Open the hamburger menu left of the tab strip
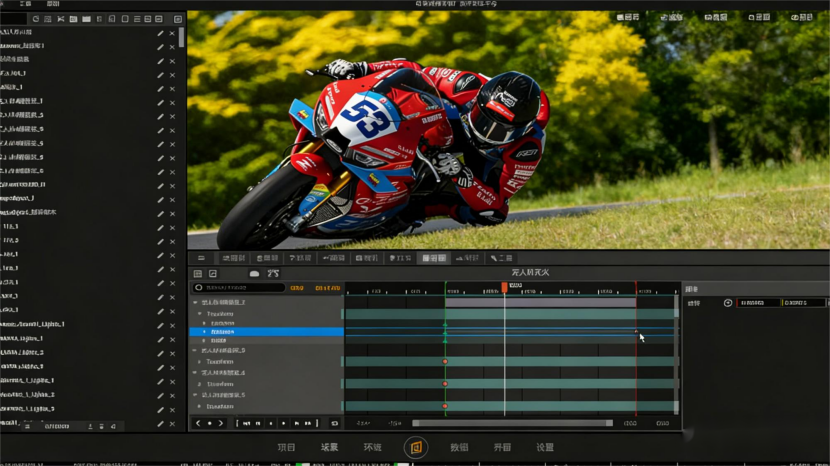The height and width of the screenshot is (466, 830). tap(201, 258)
